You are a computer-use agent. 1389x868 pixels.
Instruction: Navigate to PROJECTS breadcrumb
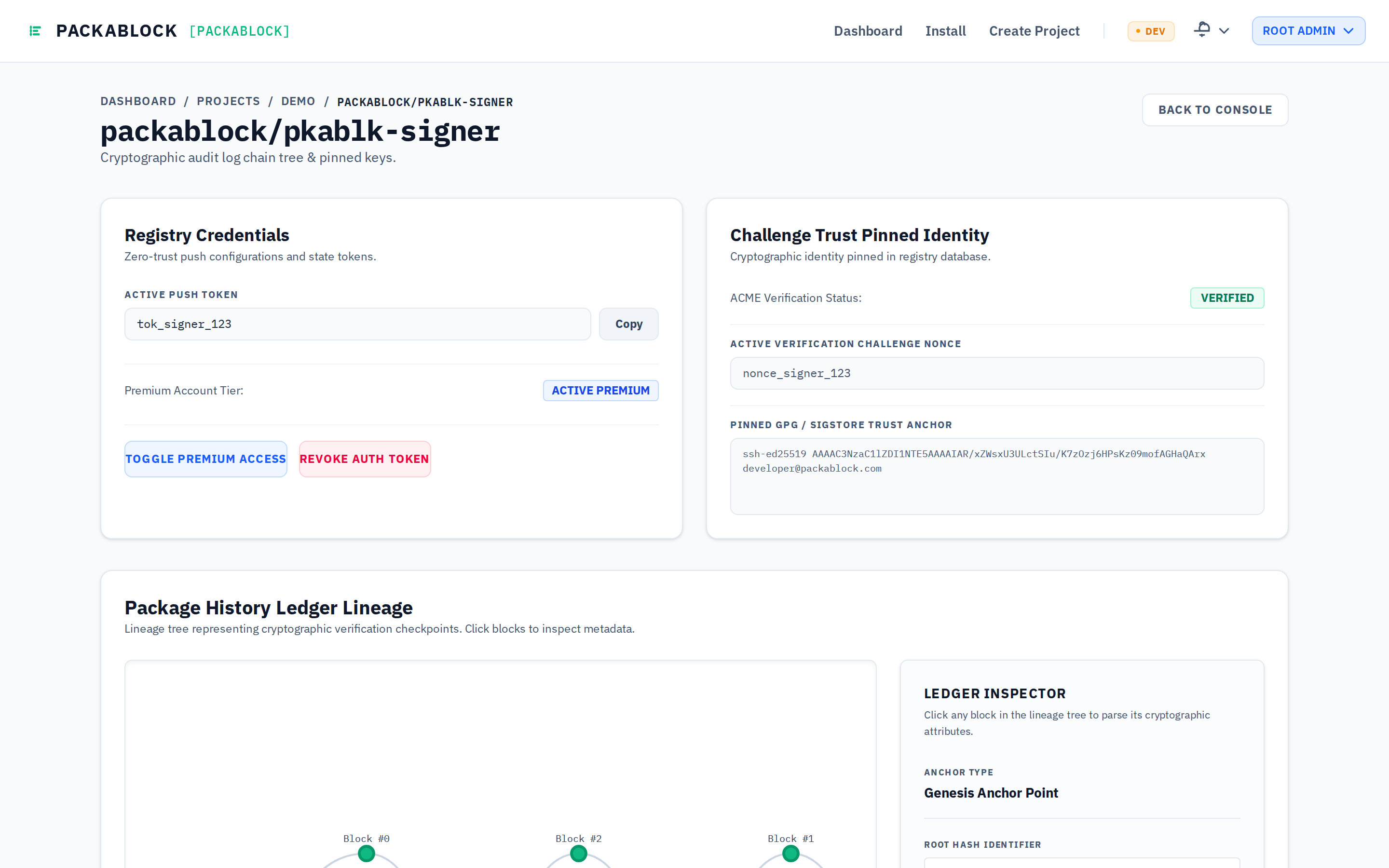228,101
